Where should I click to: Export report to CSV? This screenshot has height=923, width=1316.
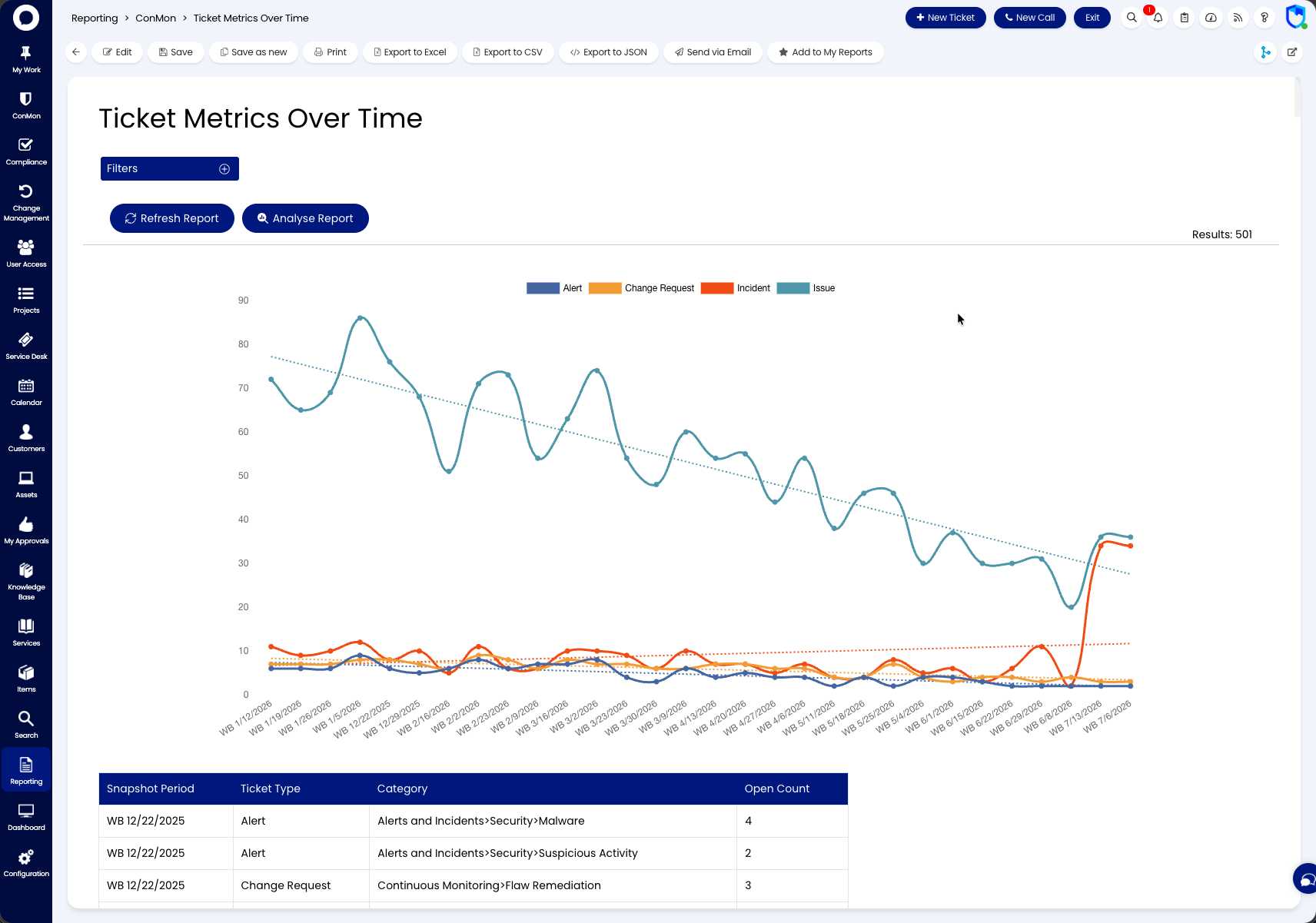(508, 52)
